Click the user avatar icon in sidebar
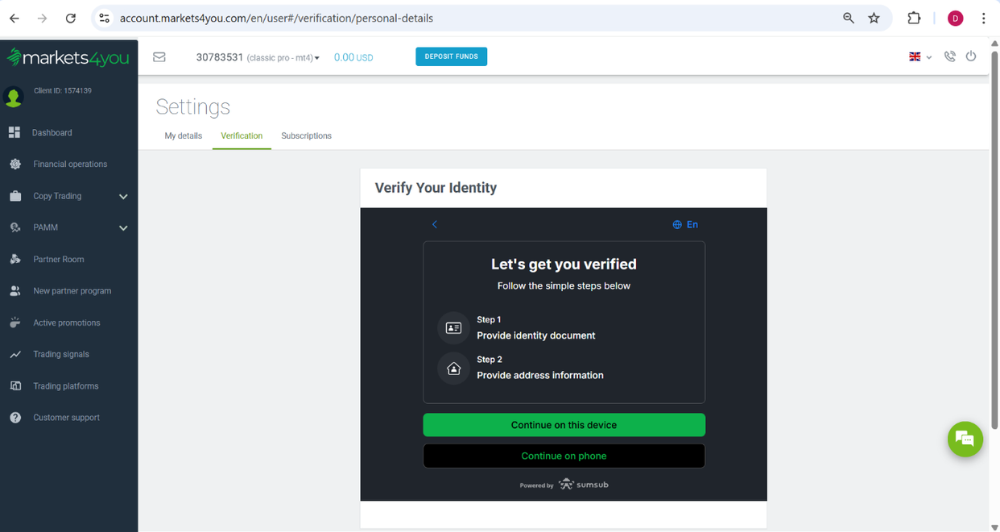Viewport: 1000px width, 532px height. pos(14,97)
